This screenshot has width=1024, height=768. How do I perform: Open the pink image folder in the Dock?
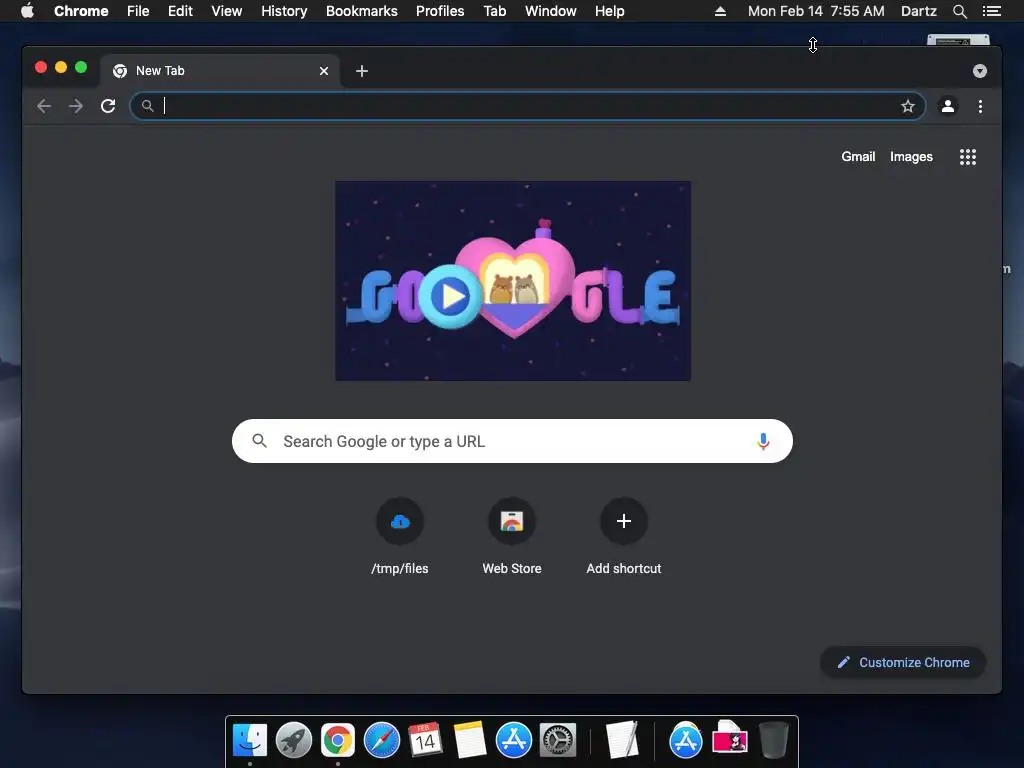click(729, 739)
